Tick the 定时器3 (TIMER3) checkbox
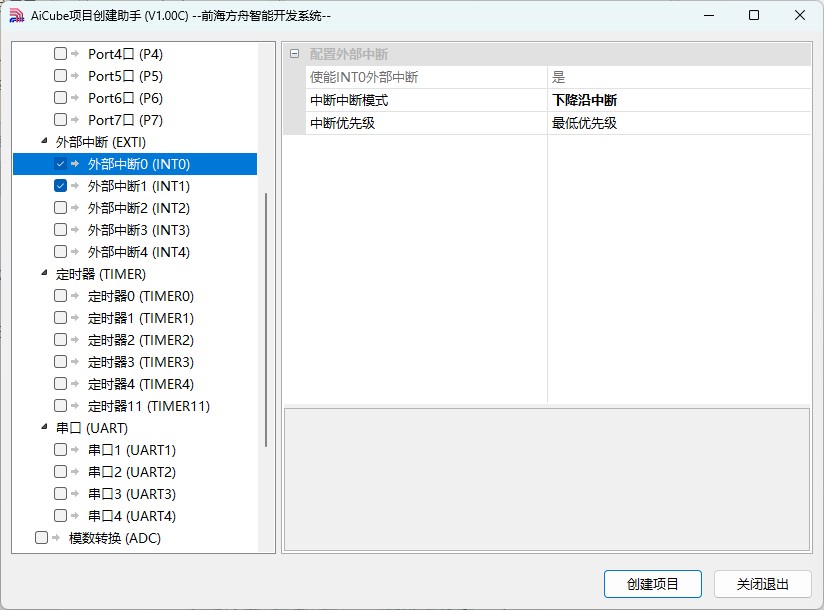Image resolution: width=824 pixels, height=610 pixels. click(60, 362)
